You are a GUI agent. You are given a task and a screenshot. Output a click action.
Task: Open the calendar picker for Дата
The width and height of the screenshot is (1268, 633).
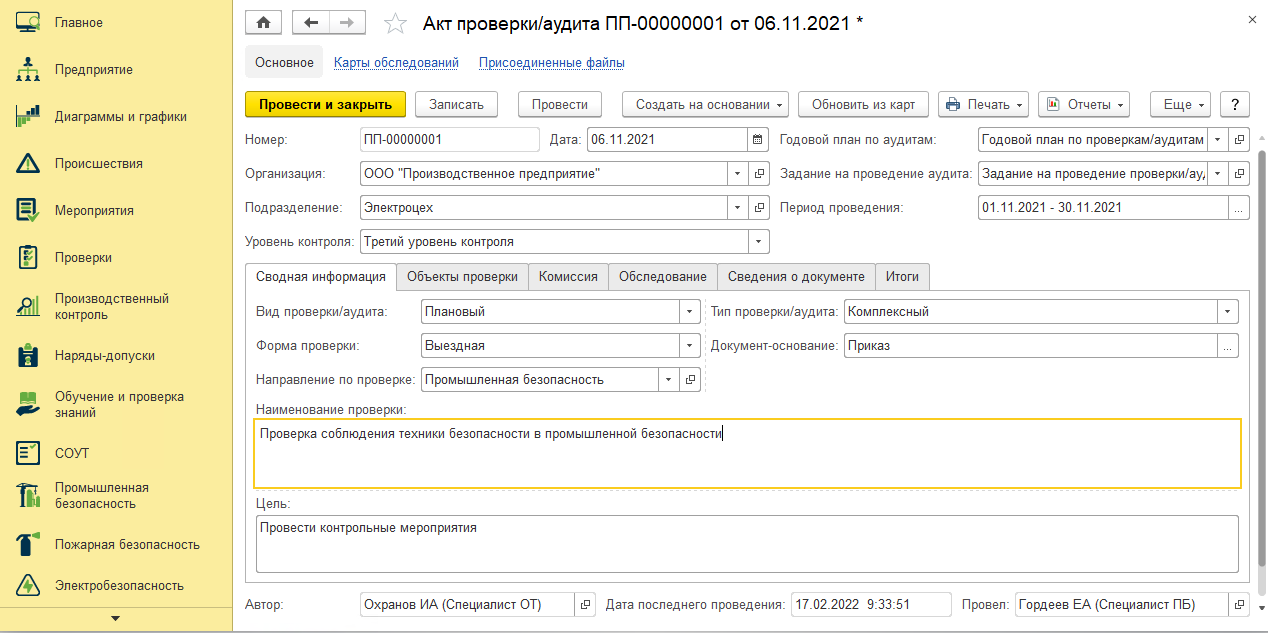click(x=758, y=139)
